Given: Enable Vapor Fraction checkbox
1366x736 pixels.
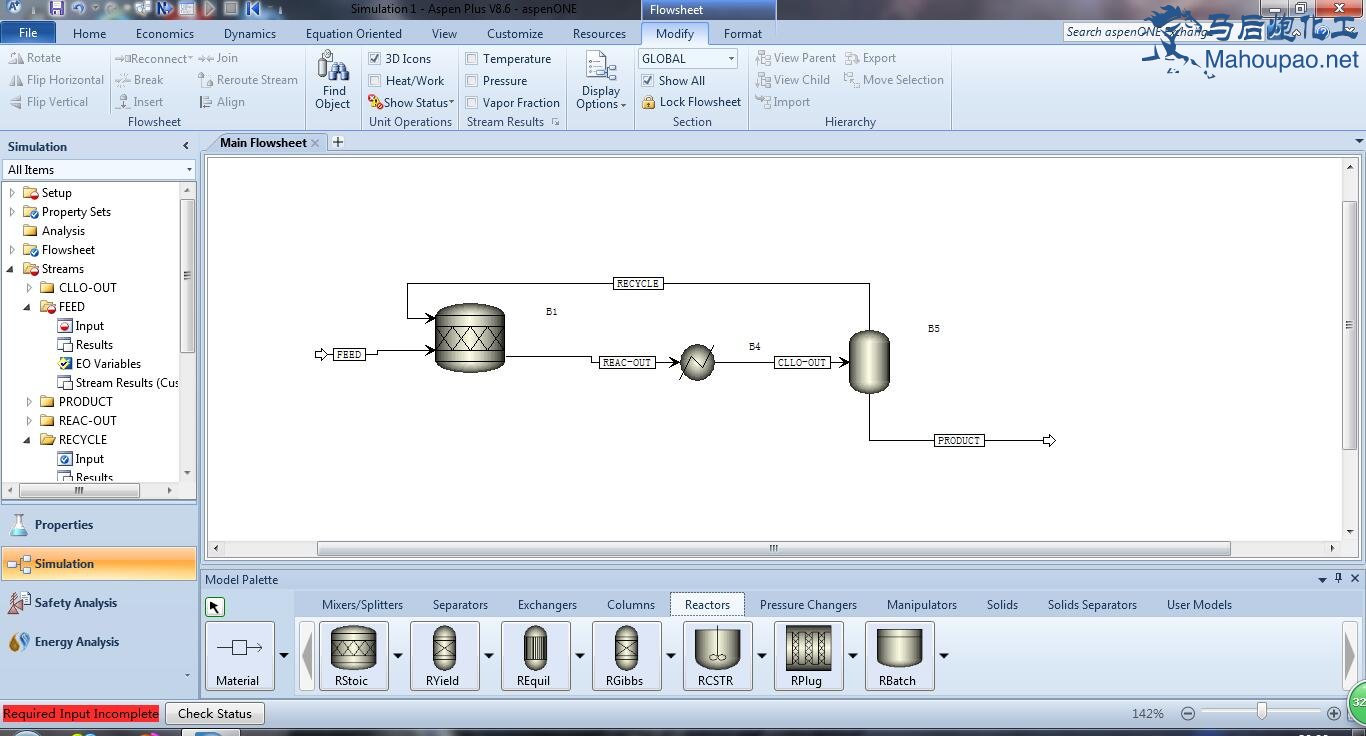Looking at the screenshot, I should (x=472, y=103).
